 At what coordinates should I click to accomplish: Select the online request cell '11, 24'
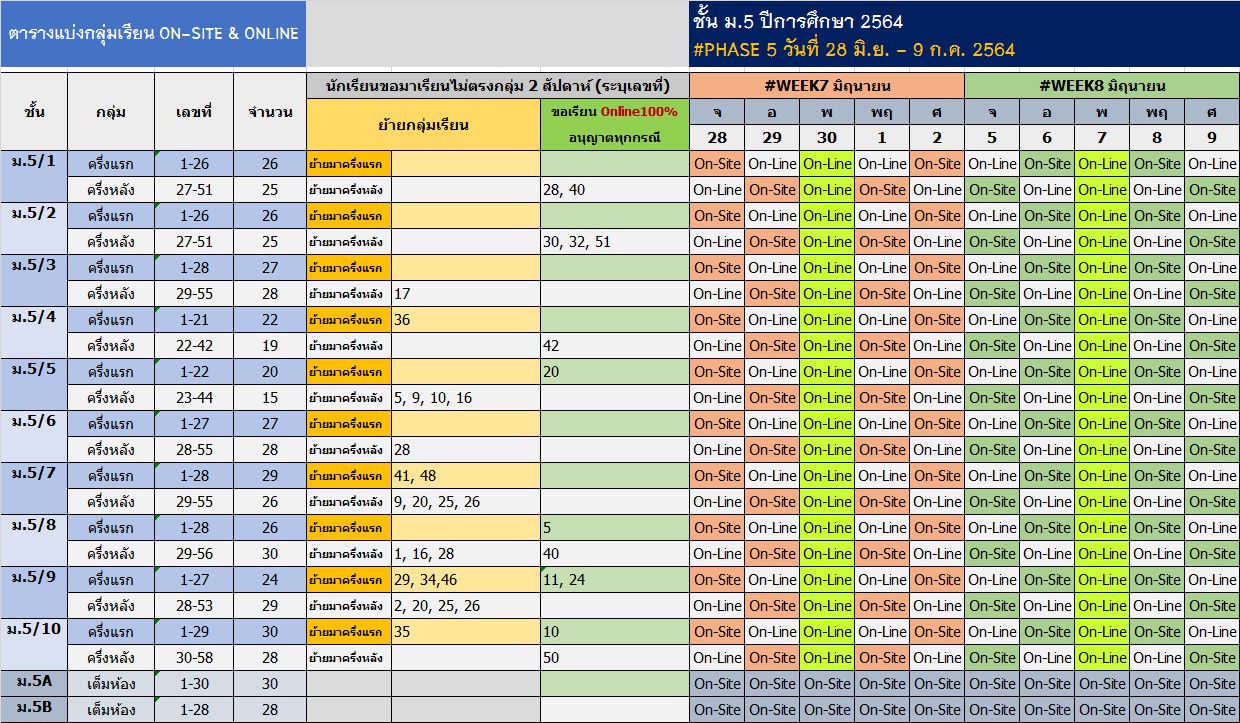point(615,580)
